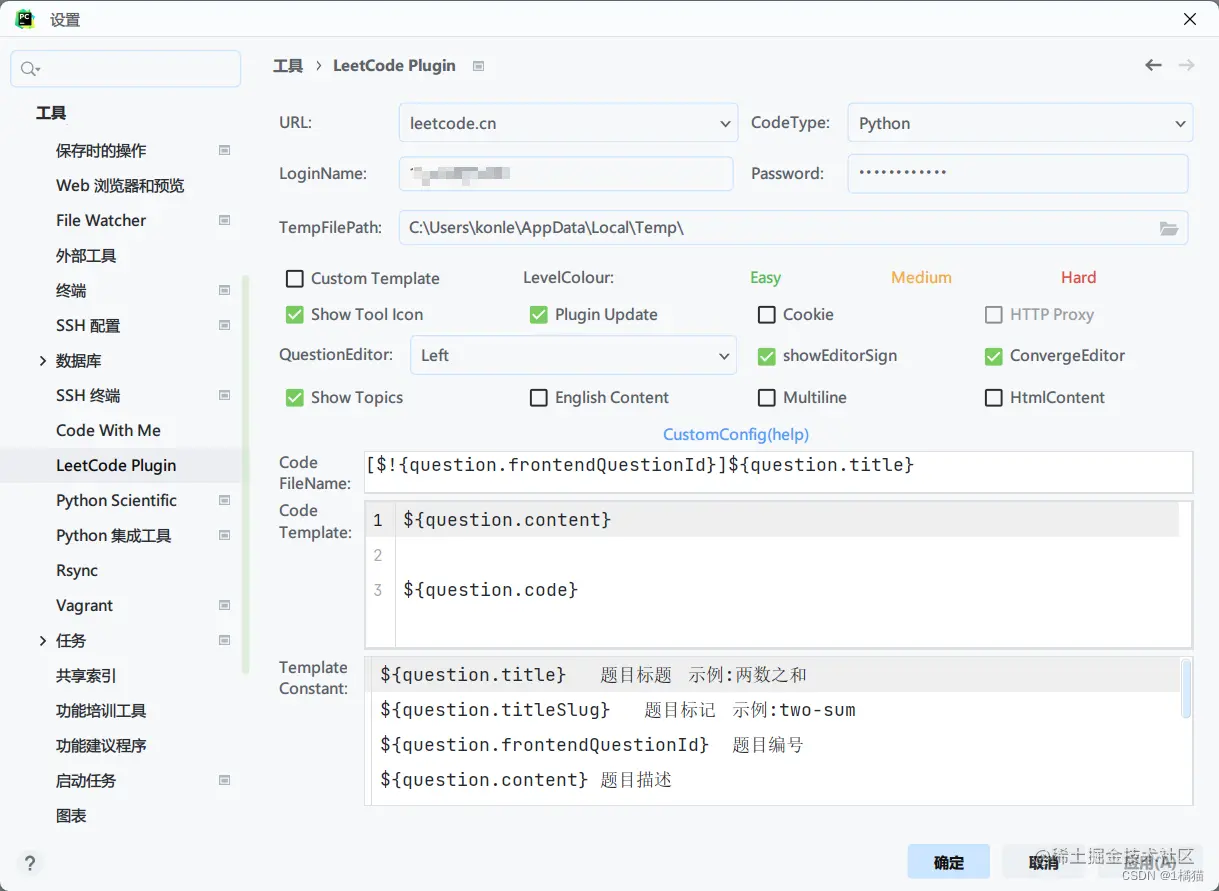
Task: Select the ${question.titleSlug} constant row
Action: point(774,710)
